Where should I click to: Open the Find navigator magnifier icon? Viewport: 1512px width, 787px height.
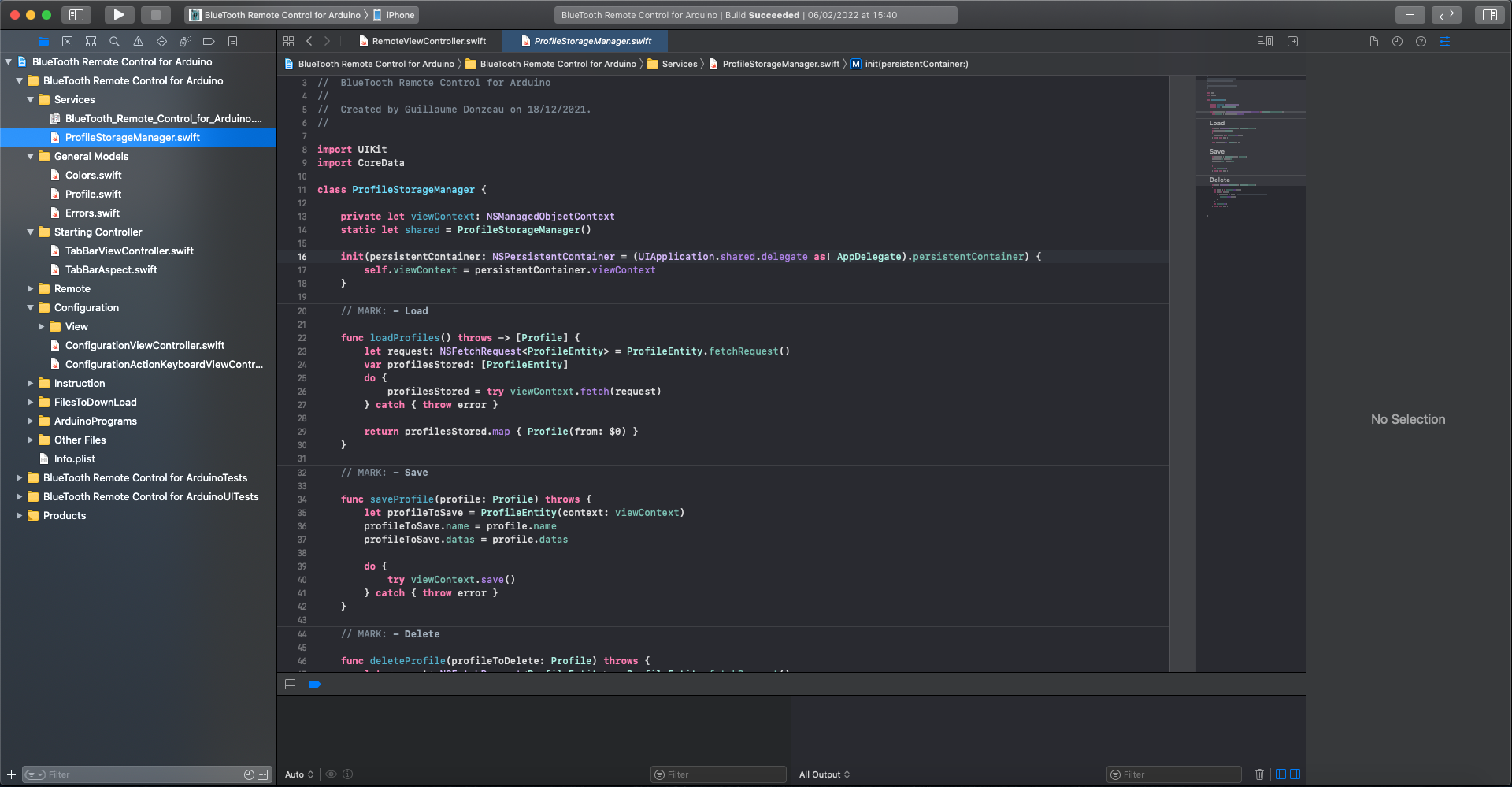click(114, 41)
